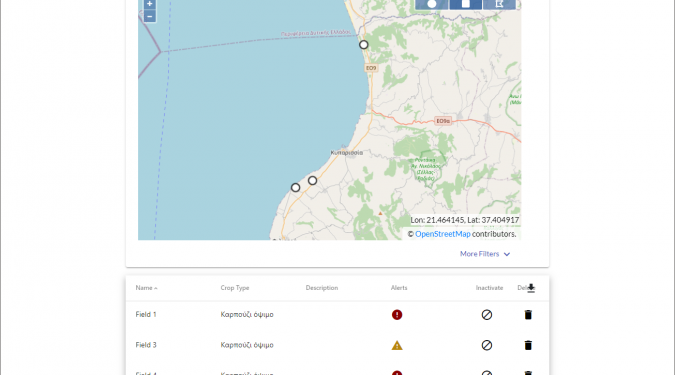675x375 pixels.
Task: Inactivate Field 1 with the ban icon
Action: click(486, 315)
